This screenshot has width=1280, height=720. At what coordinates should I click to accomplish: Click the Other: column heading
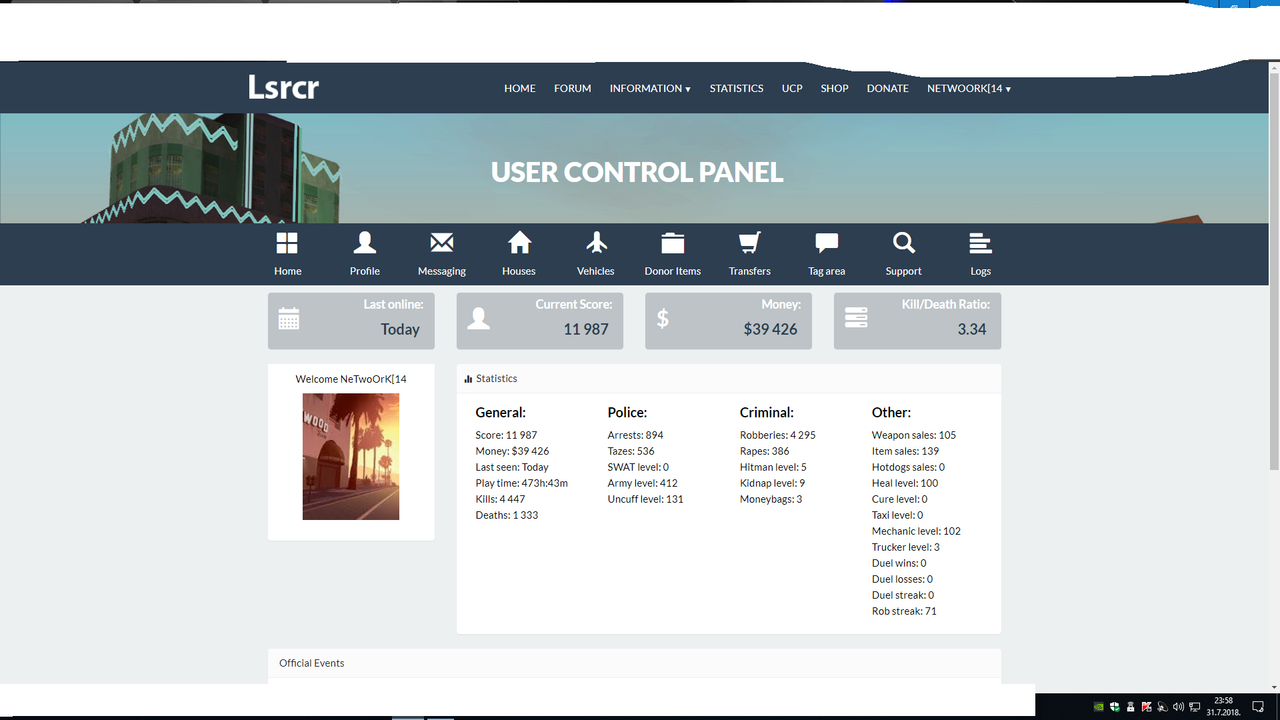tap(892, 412)
